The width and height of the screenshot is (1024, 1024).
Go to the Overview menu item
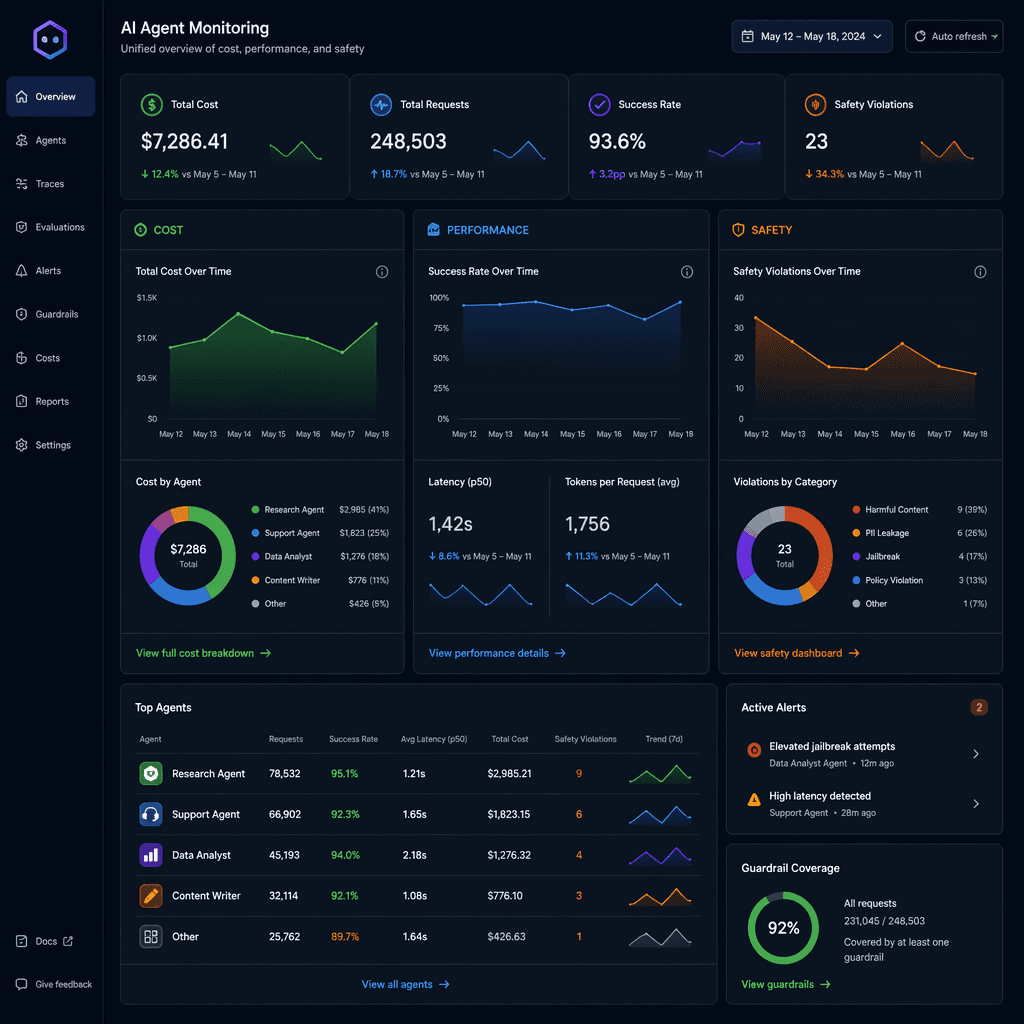(x=51, y=97)
